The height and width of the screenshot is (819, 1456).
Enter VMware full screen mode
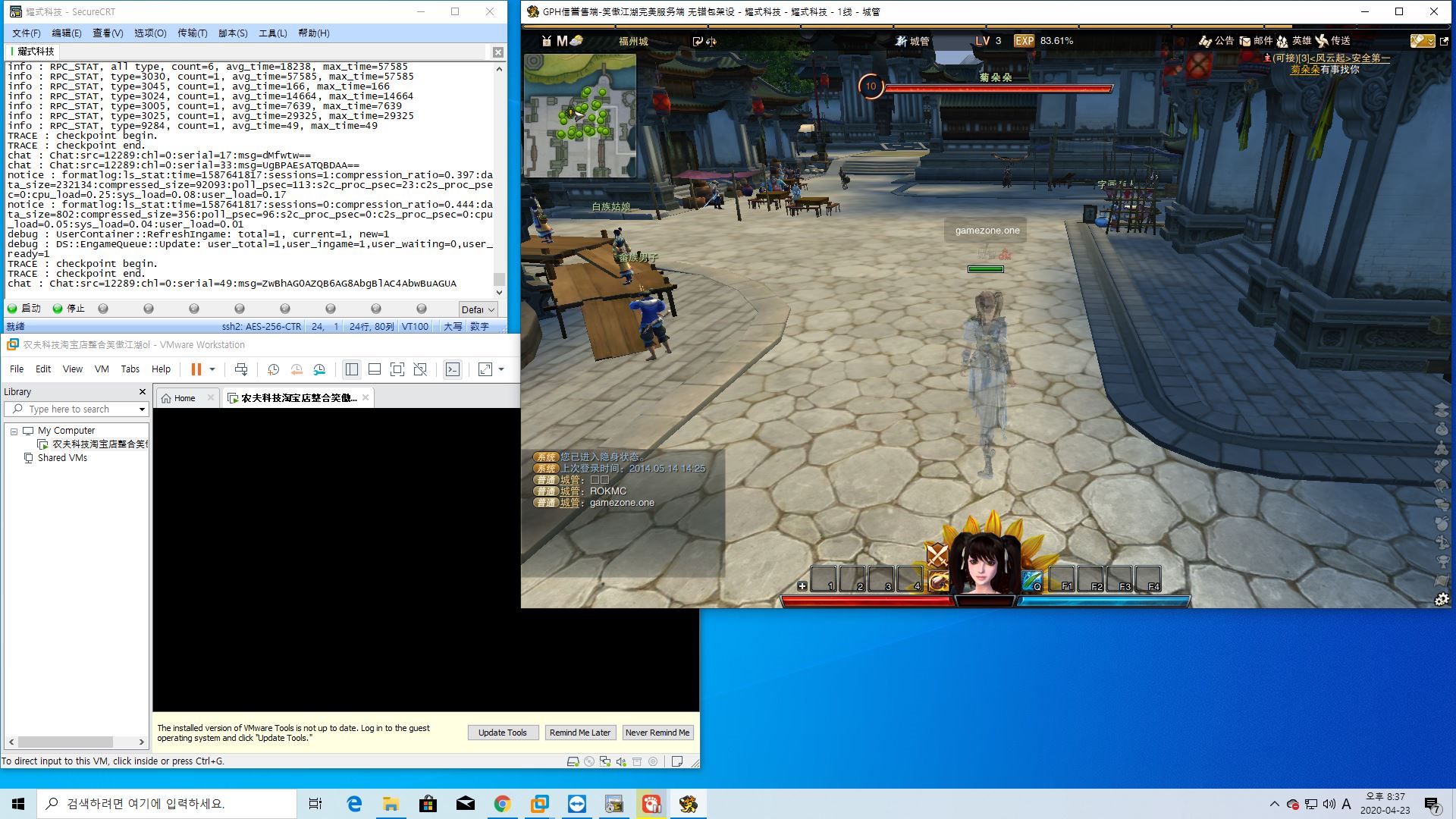(x=397, y=369)
